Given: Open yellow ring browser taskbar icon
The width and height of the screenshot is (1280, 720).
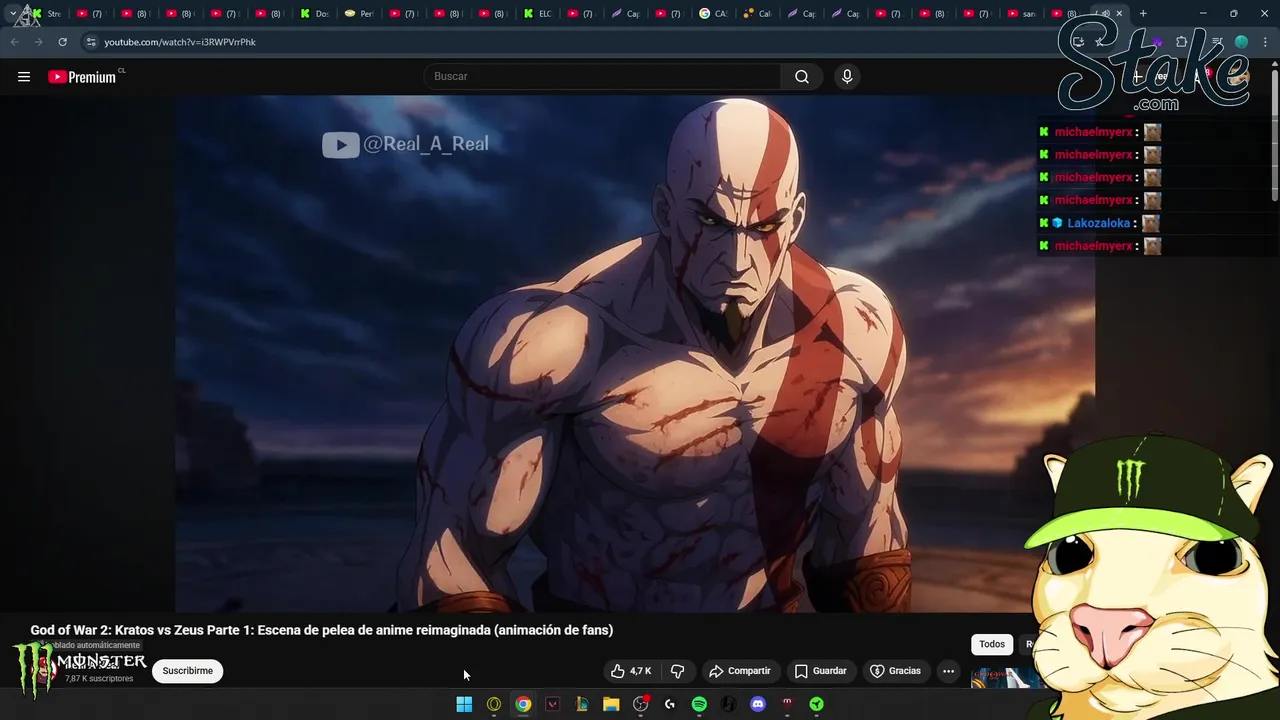Looking at the screenshot, I should pyautogui.click(x=493, y=704).
